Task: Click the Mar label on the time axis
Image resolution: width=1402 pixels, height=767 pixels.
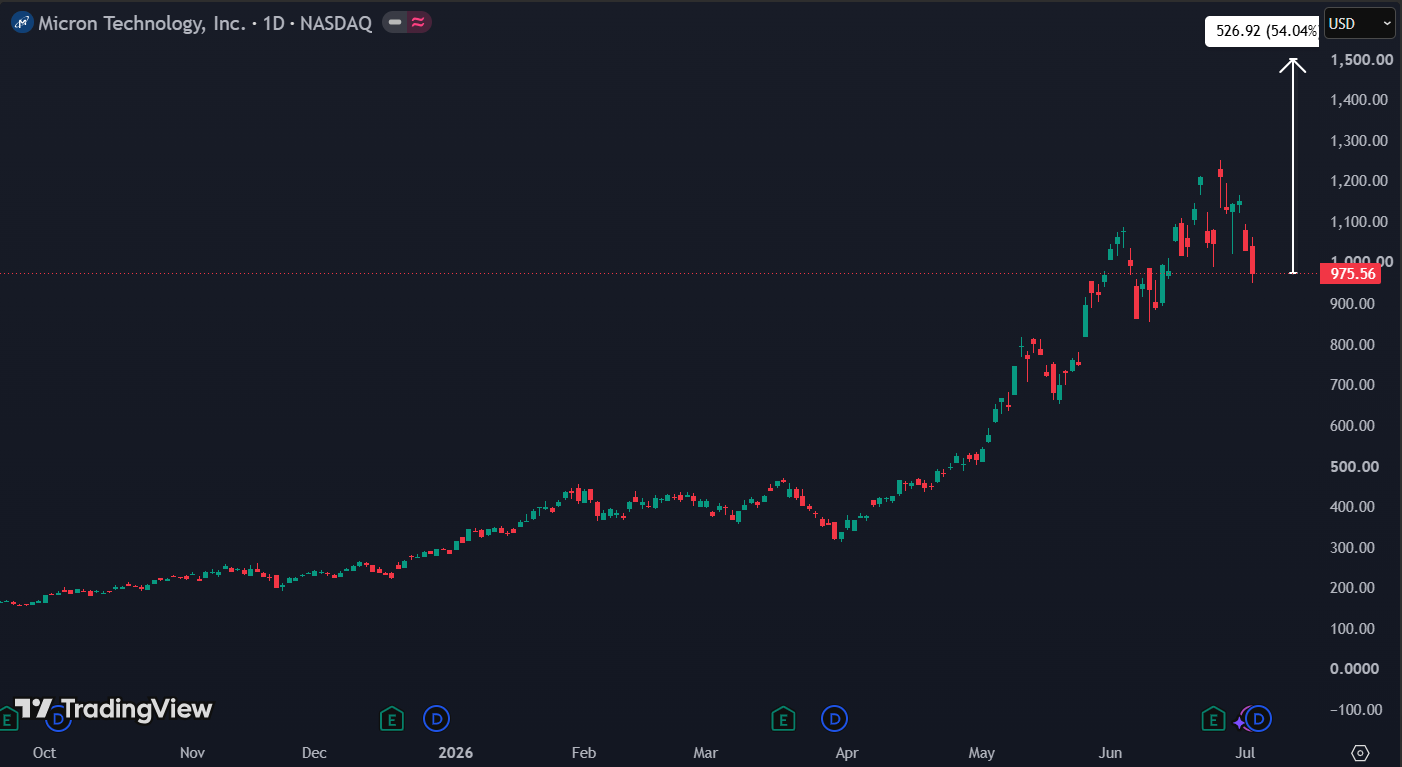Action: [706, 752]
